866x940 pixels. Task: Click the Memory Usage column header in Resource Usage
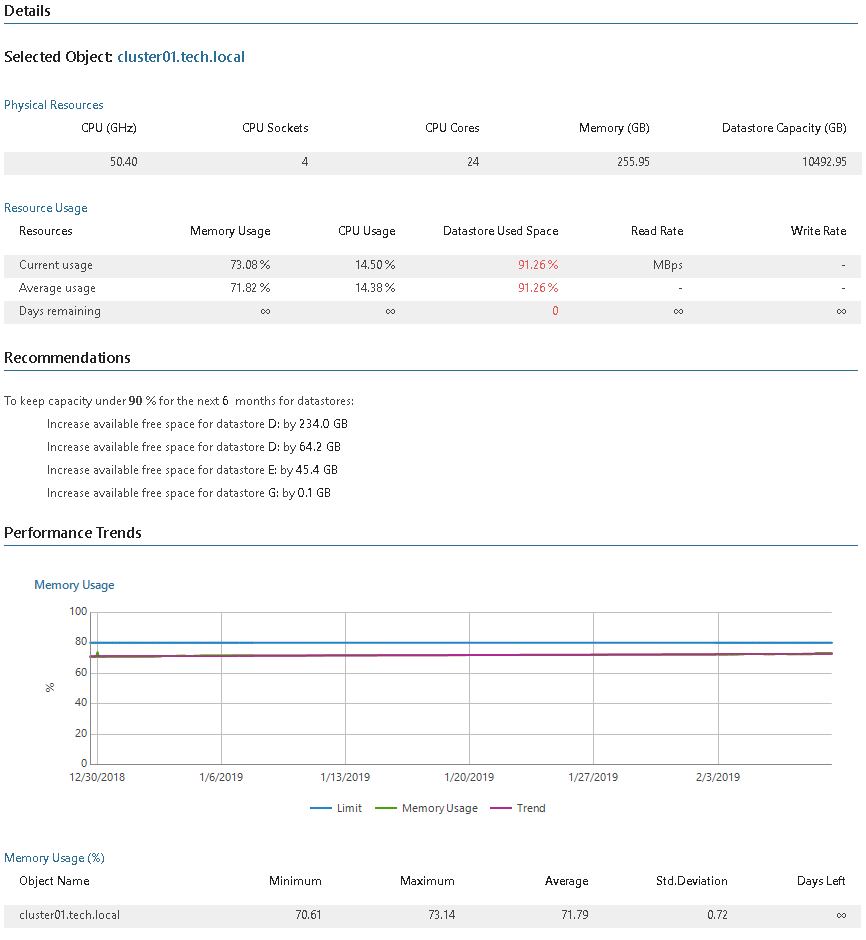click(x=230, y=231)
